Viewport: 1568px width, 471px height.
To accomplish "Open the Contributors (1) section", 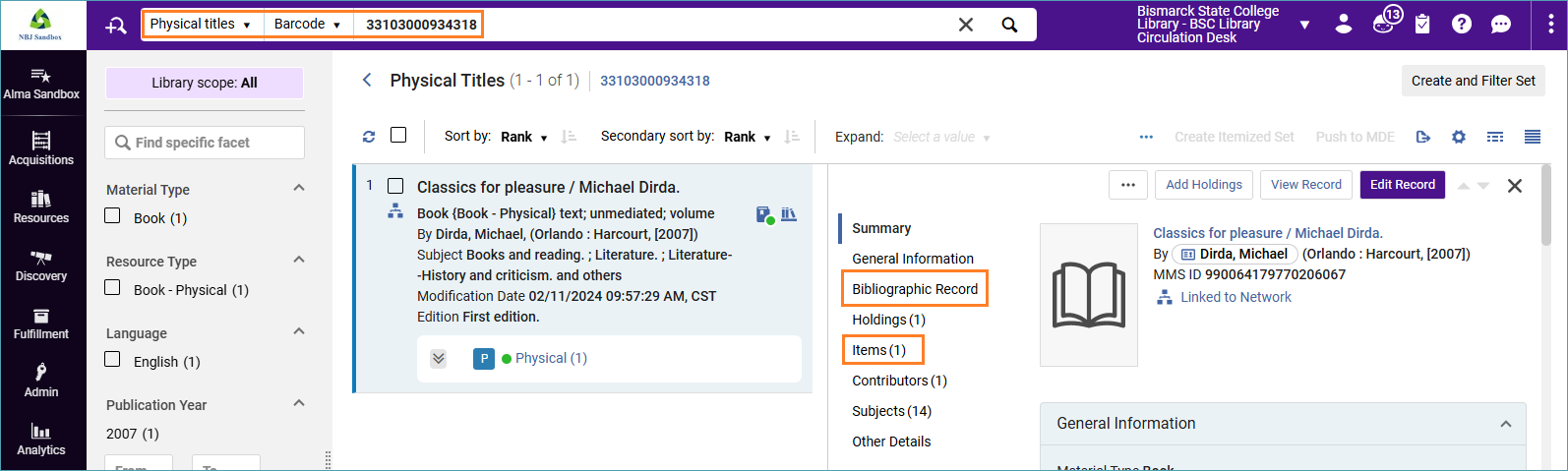I will pos(899,381).
